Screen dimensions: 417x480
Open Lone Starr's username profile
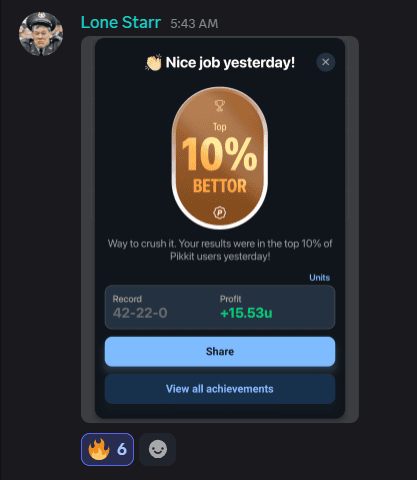tap(121, 23)
